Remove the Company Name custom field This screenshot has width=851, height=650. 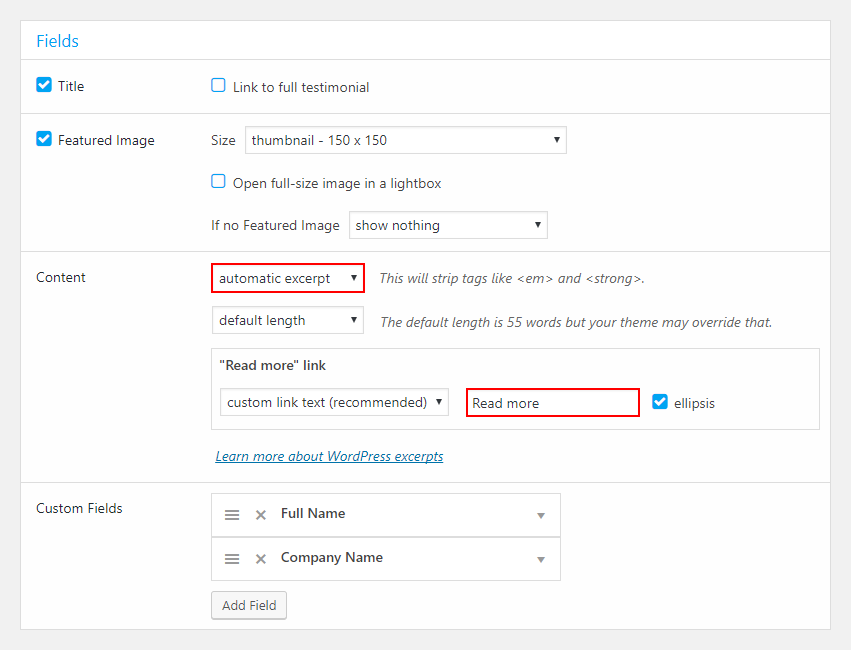tap(261, 559)
